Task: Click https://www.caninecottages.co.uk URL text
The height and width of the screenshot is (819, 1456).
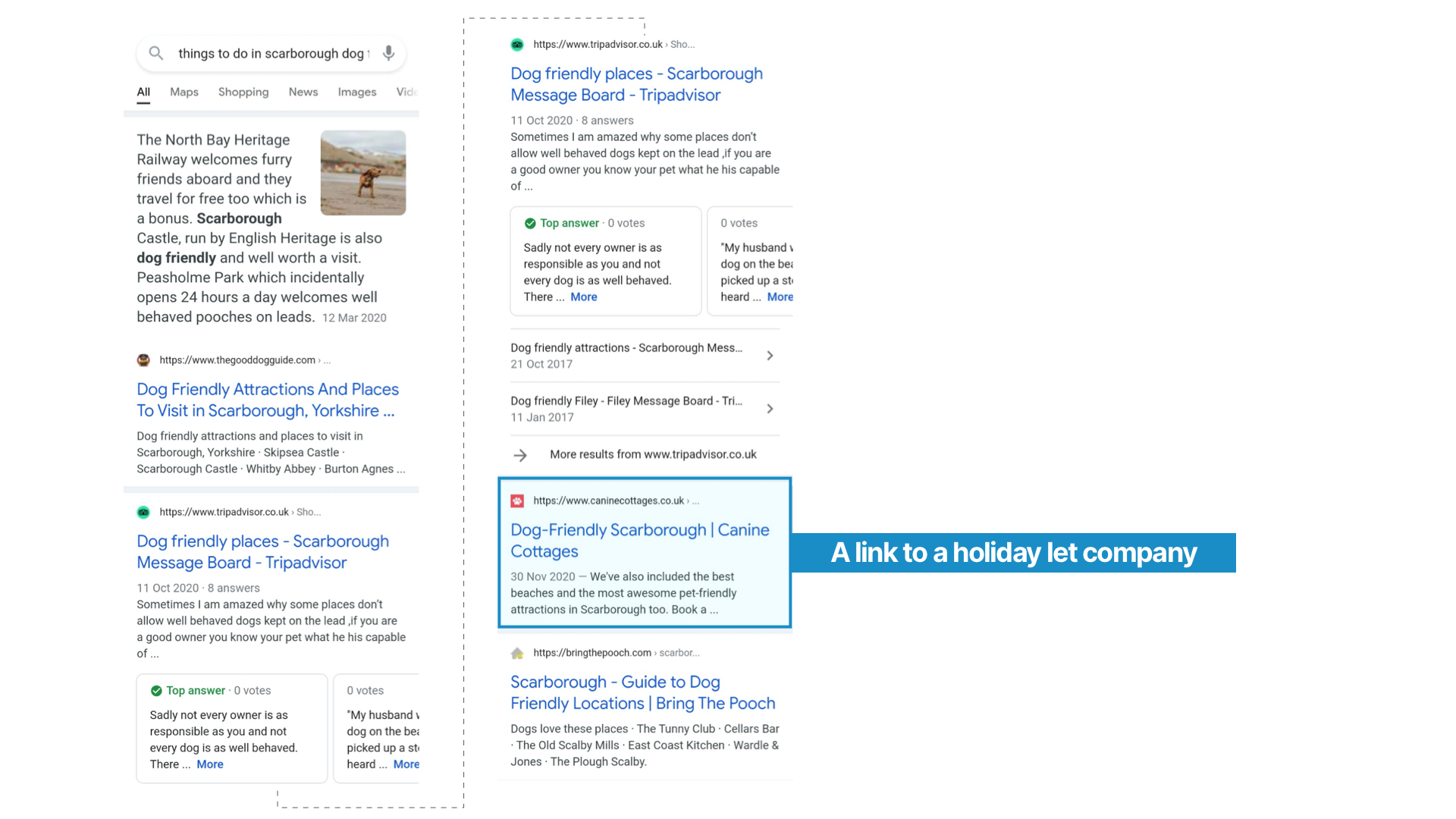Action: click(608, 500)
